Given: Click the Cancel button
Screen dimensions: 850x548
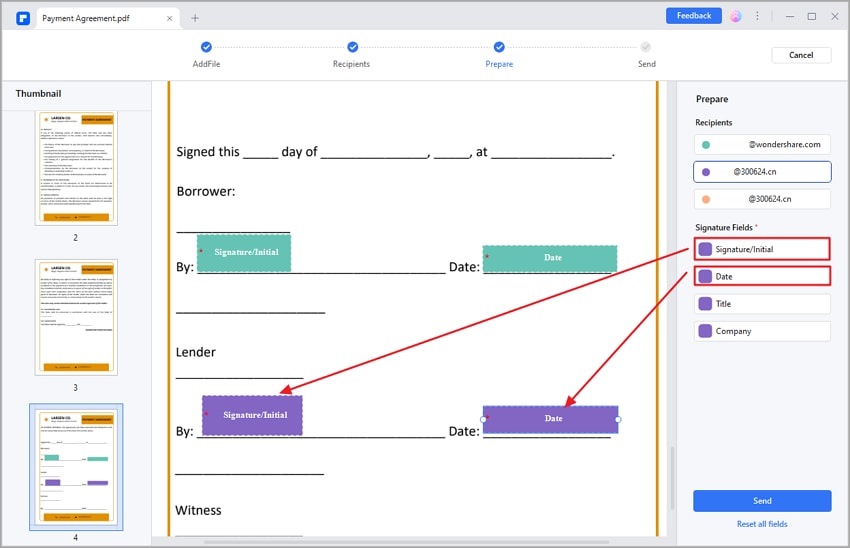Looking at the screenshot, I should (801, 55).
